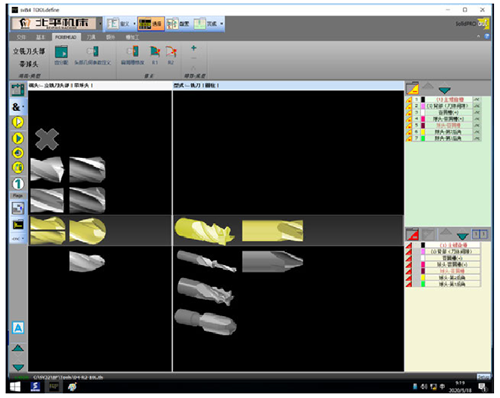Expand the last top toolbar button's dropdown arrow
Screen dimensions: 500x398
click(222, 24)
